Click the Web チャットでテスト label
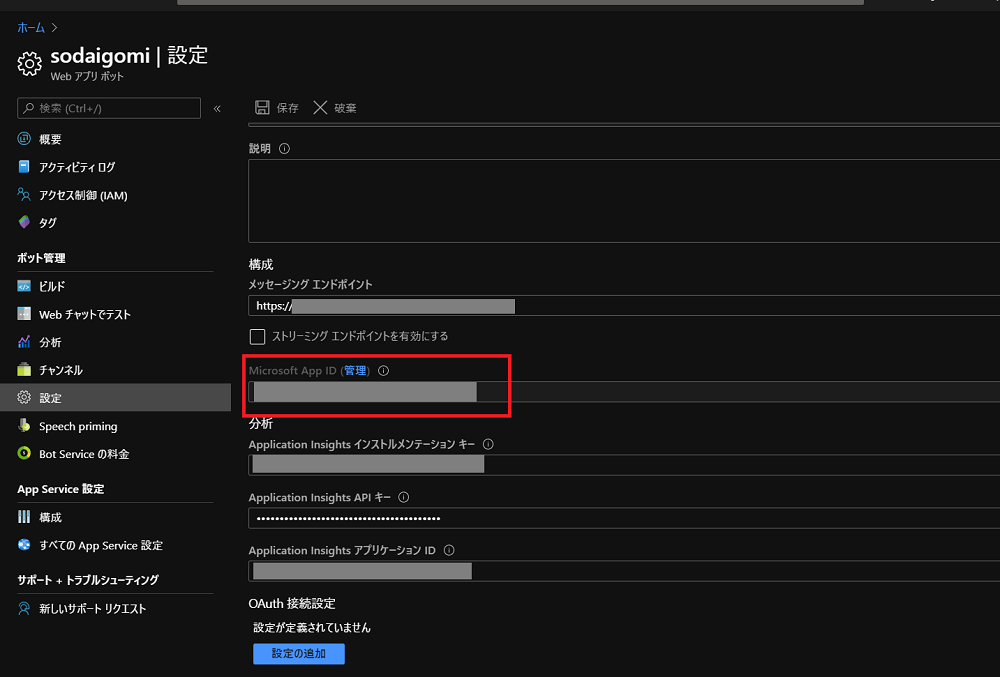The height and width of the screenshot is (677, 1000). [85, 314]
